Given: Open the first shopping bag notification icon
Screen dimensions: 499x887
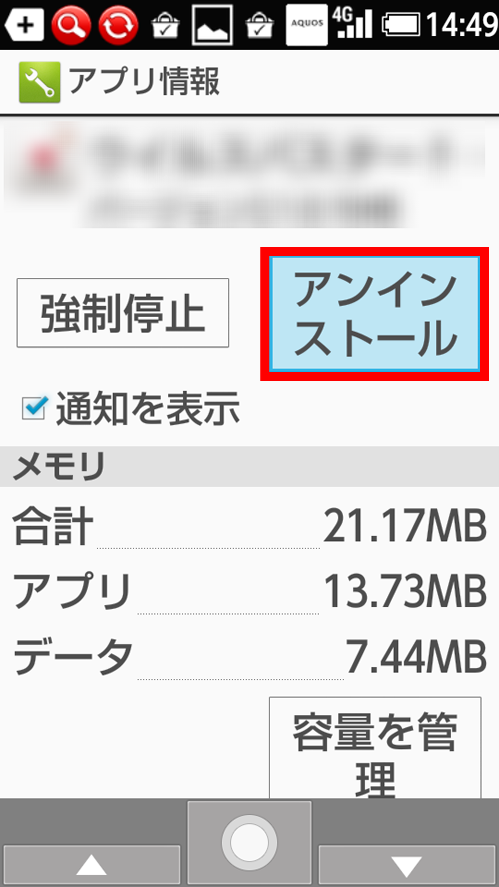Looking at the screenshot, I should coord(165,27).
